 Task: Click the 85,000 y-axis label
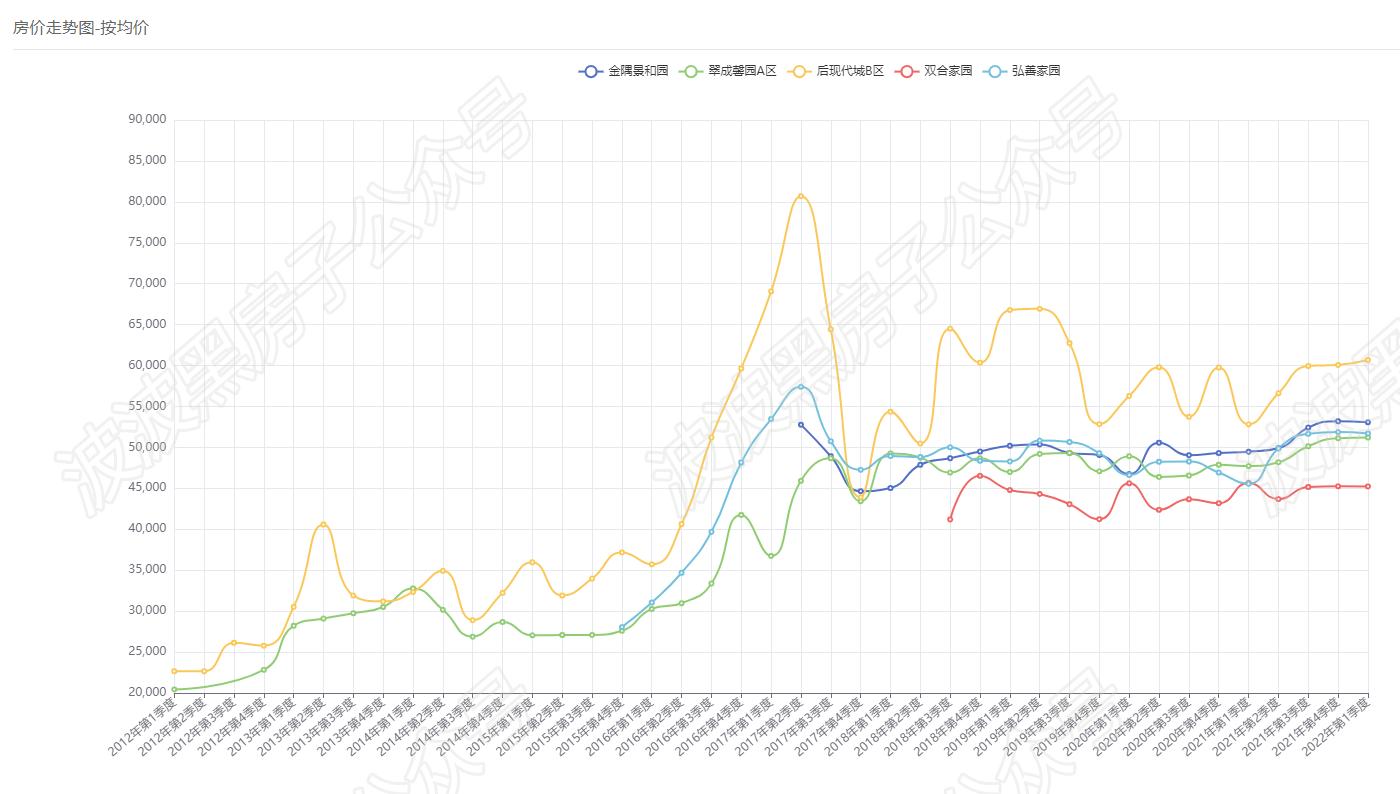pyautogui.click(x=147, y=161)
